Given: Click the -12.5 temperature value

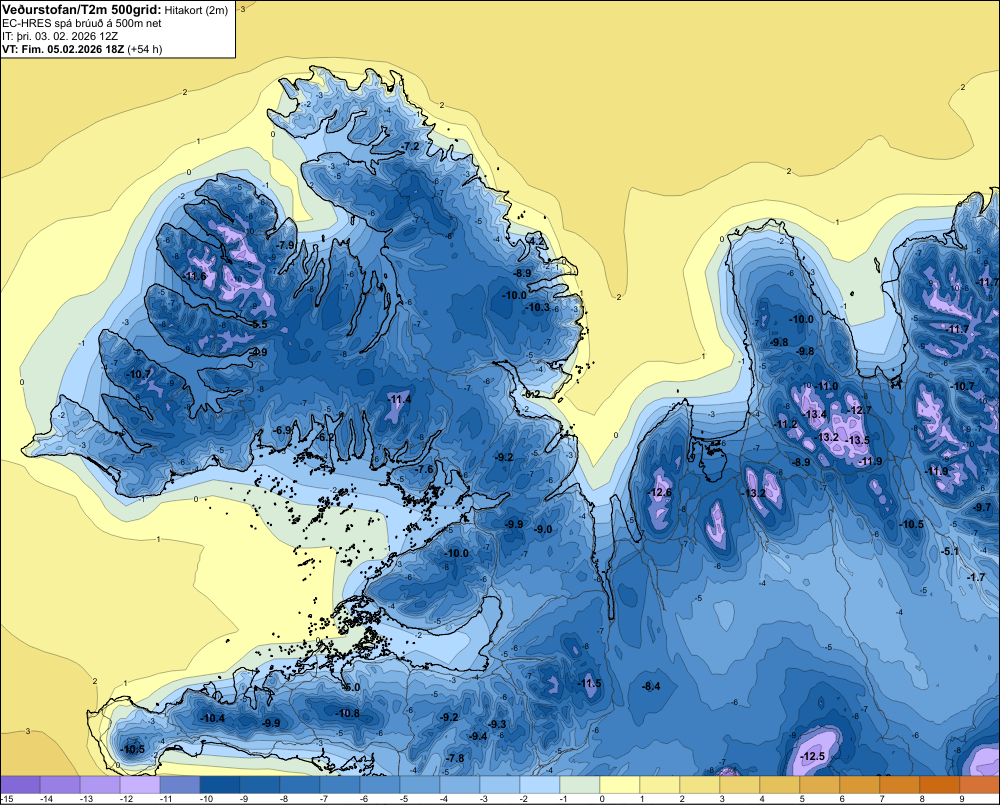Looking at the screenshot, I should pyautogui.click(x=813, y=757).
